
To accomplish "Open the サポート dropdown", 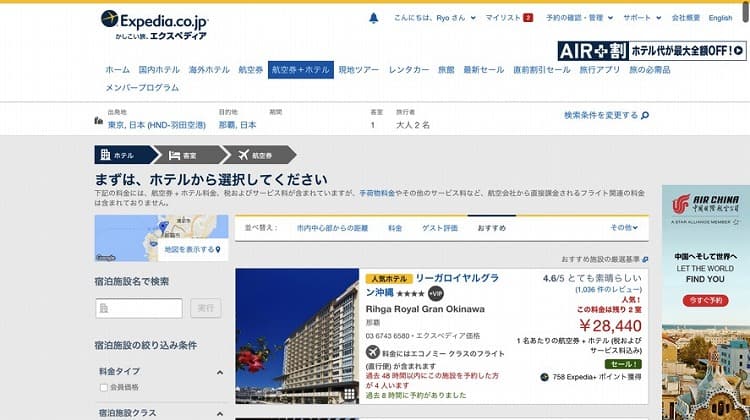I will click(642, 18).
